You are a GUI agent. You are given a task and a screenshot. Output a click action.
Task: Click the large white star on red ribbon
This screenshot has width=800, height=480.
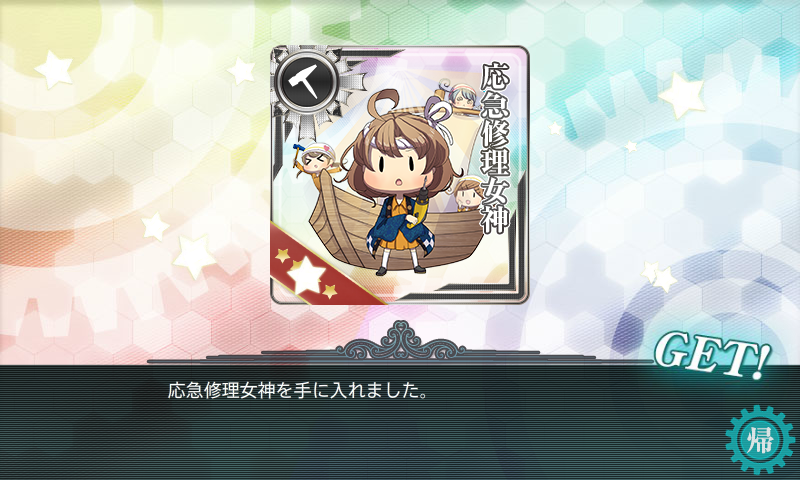click(x=306, y=274)
